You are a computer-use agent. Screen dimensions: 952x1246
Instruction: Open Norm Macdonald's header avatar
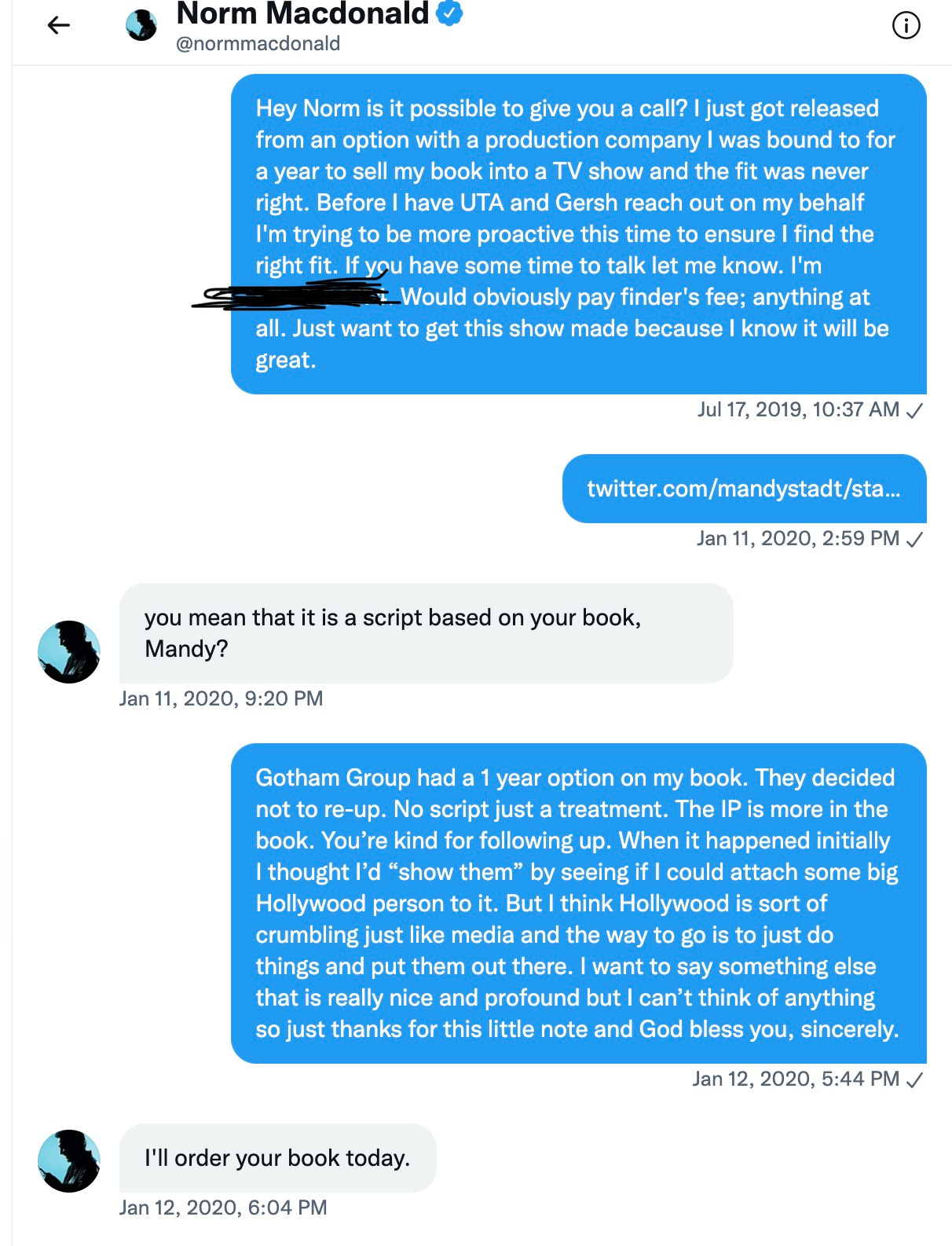pos(141,25)
